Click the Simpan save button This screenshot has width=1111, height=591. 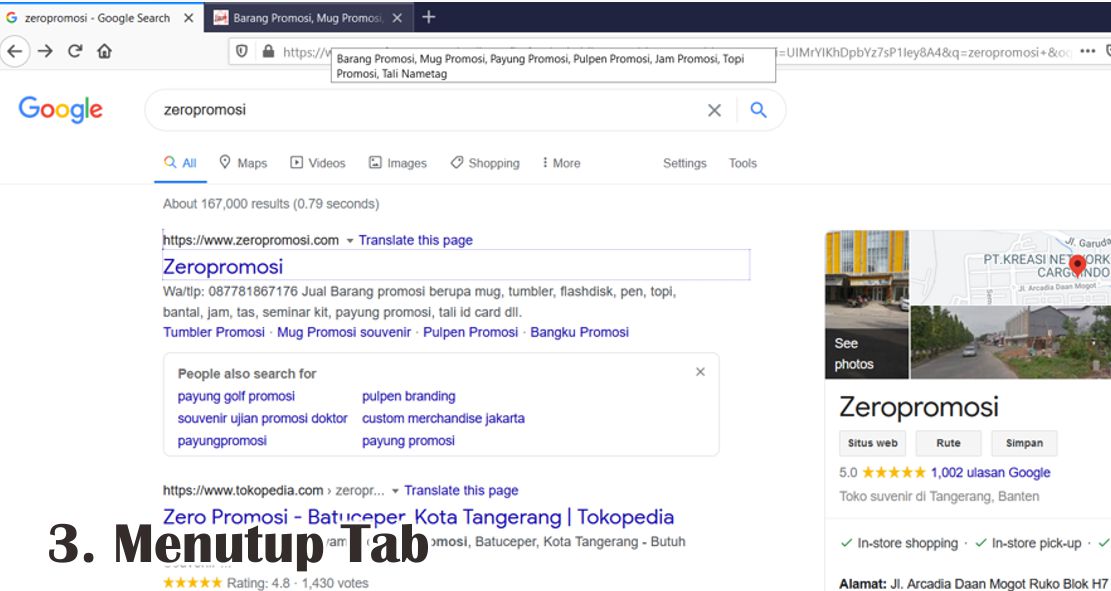tap(1024, 443)
